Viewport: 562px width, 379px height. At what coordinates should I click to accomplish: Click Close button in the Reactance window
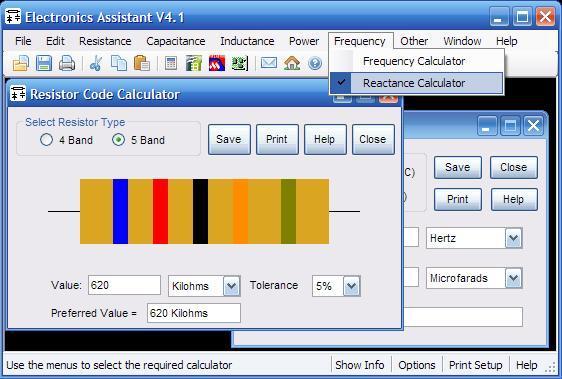point(514,167)
